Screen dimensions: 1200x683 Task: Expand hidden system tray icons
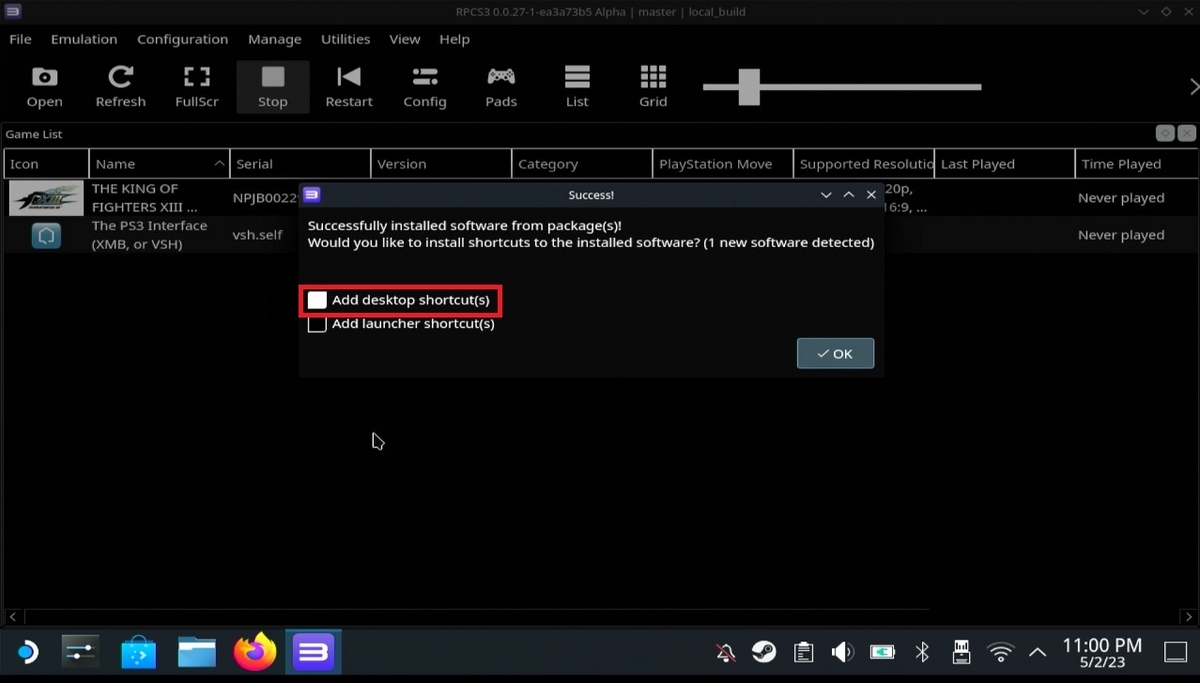point(1037,653)
